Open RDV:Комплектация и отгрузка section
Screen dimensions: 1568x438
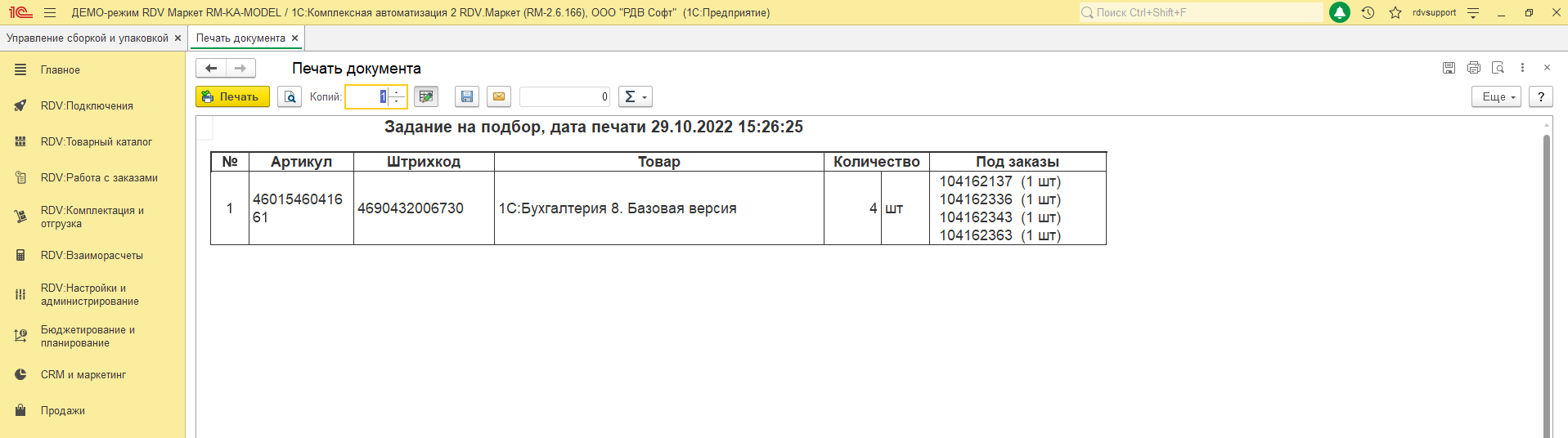(92, 217)
